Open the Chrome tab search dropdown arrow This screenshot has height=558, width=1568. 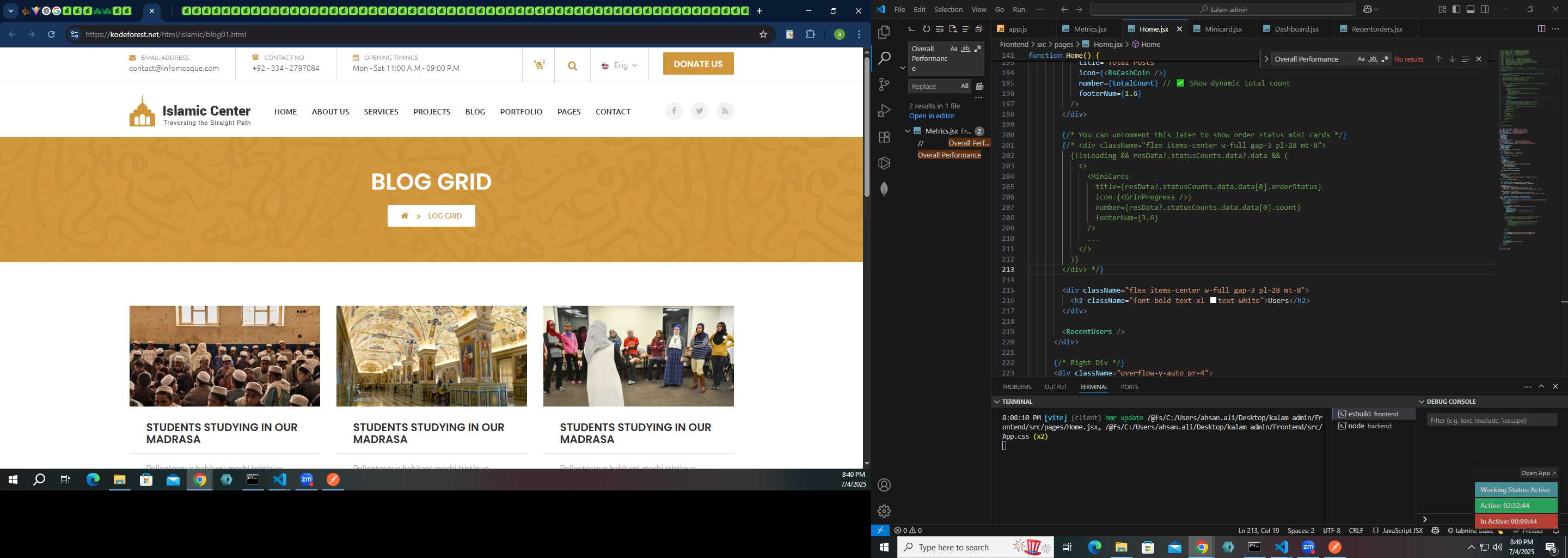click(x=10, y=11)
